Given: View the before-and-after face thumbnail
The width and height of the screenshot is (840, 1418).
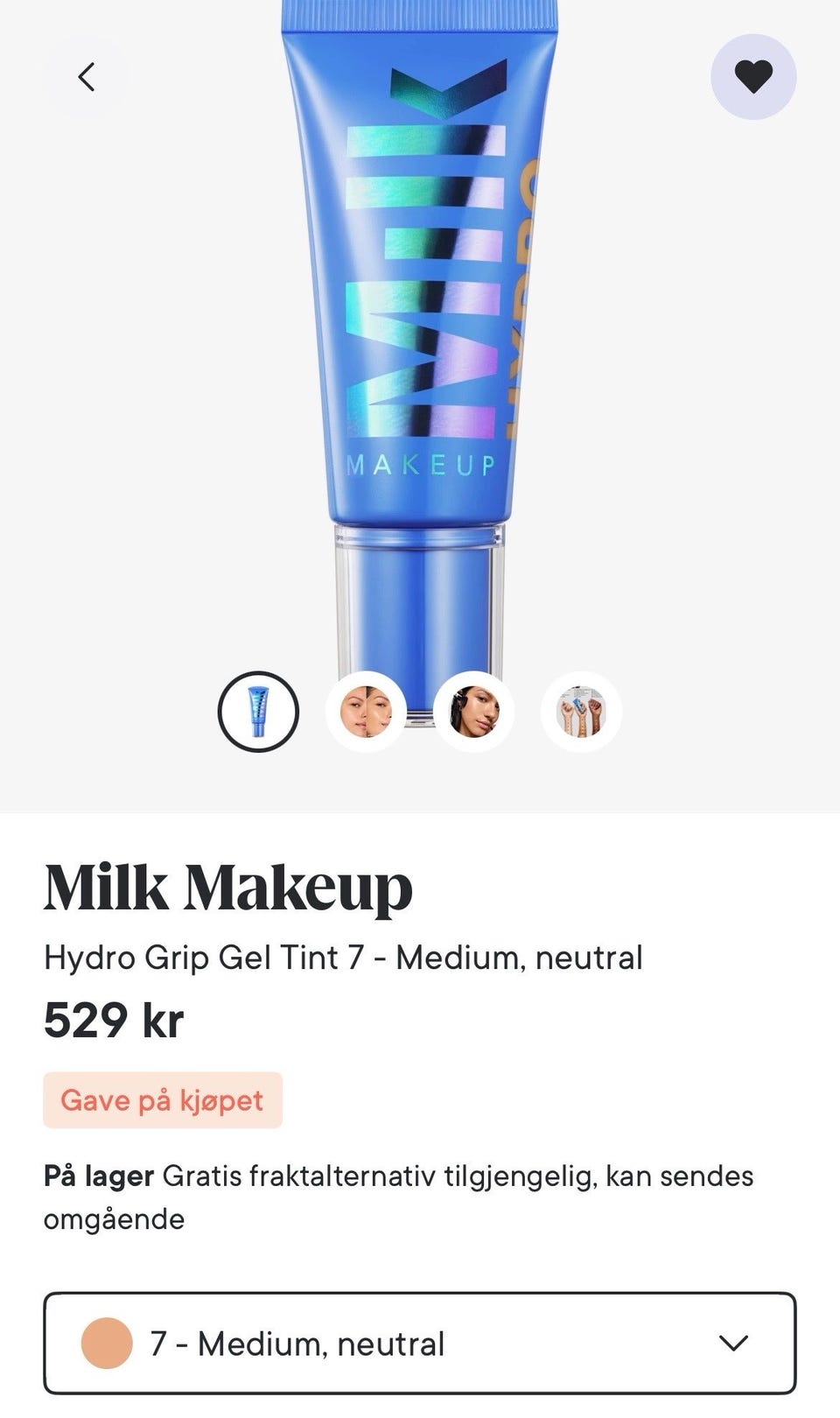Looking at the screenshot, I should (x=366, y=712).
